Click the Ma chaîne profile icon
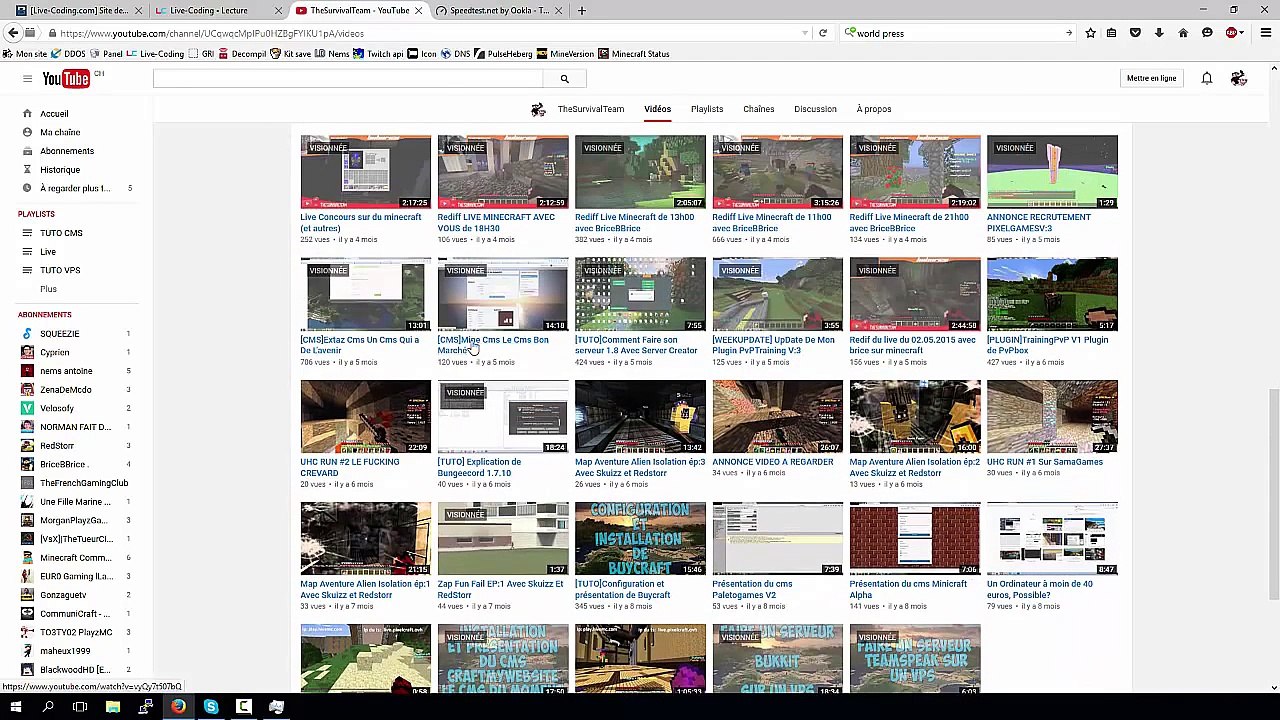Screen dimensions: 1280x720 pyautogui.click(x=27, y=132)
